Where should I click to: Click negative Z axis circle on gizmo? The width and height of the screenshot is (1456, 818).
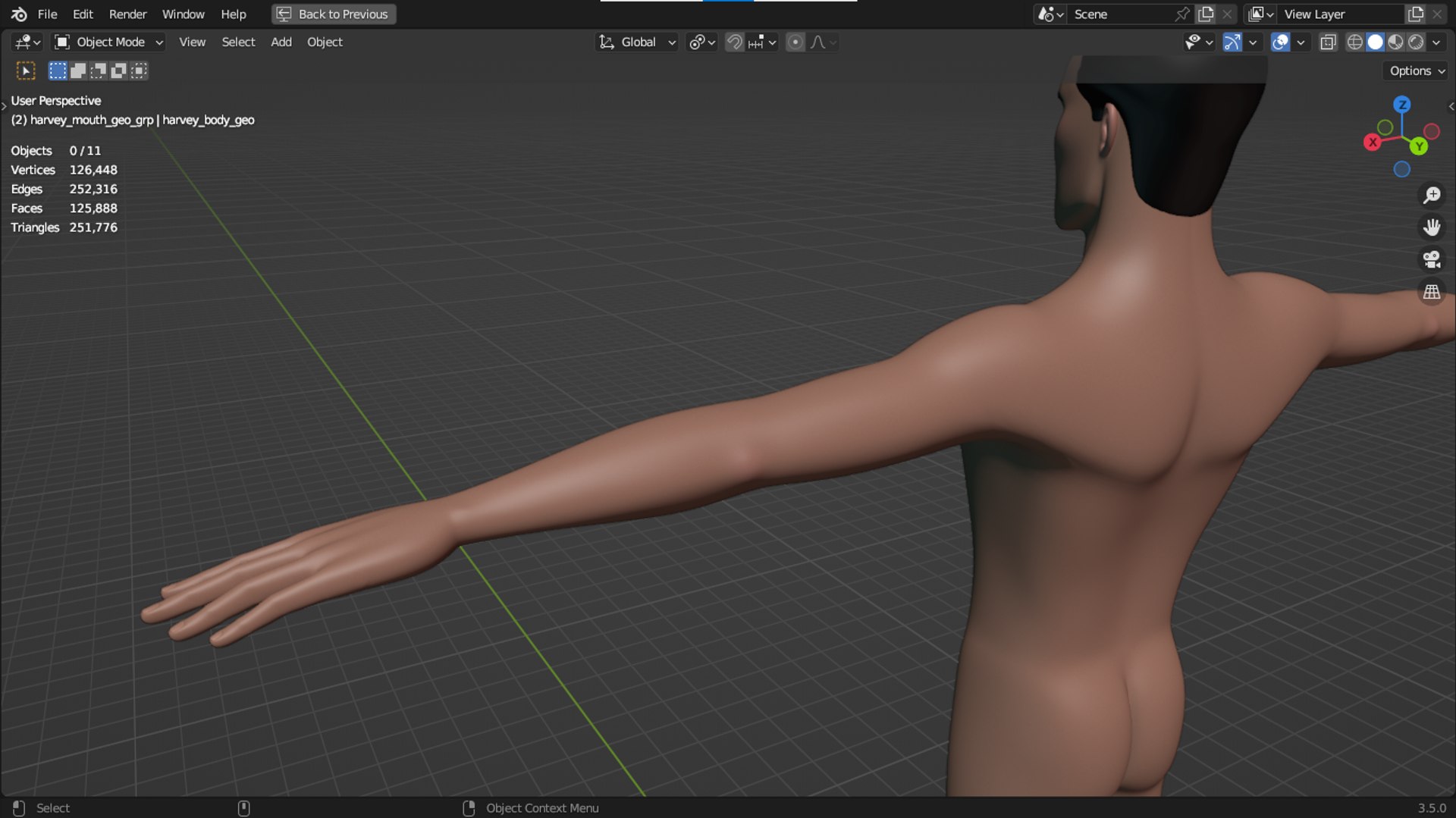tap(1401, 169)
